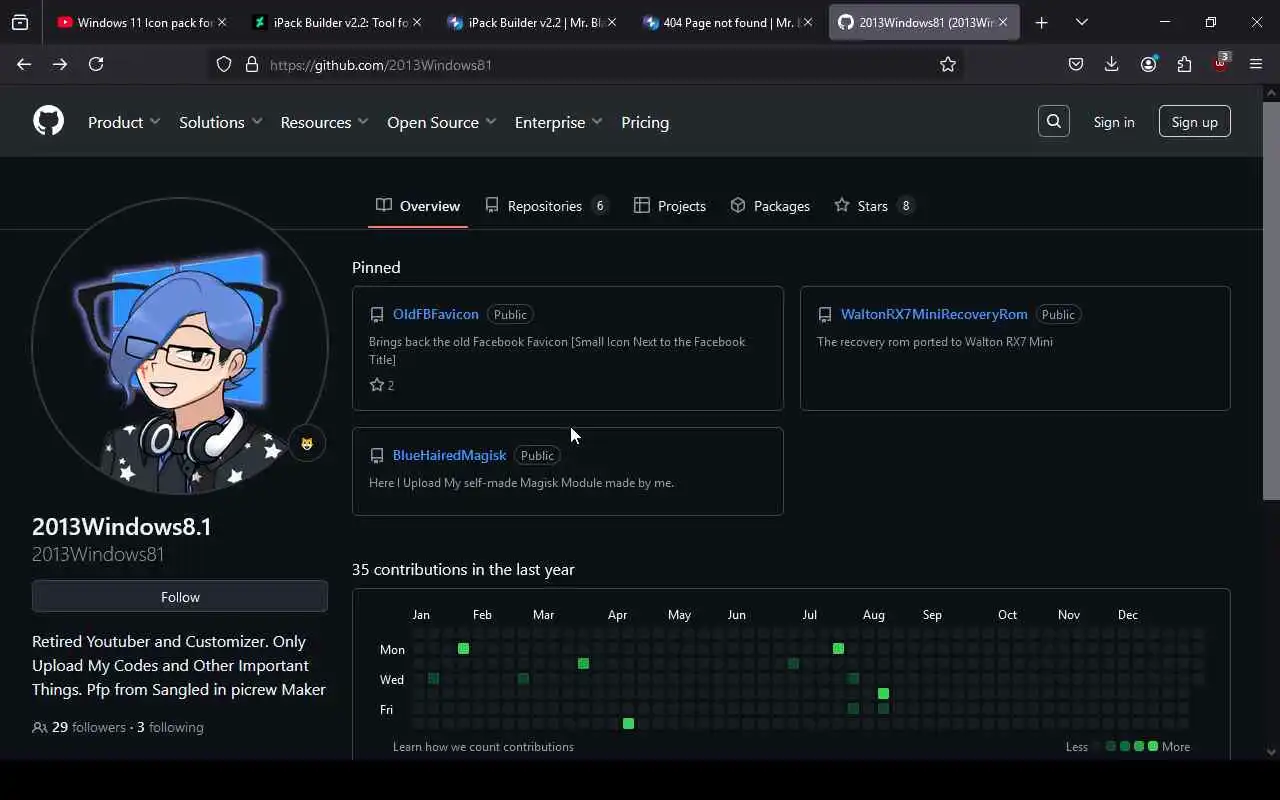Click the green February Monday contribution cell
The image size is (1280, 800).
(x=463, y=649)
